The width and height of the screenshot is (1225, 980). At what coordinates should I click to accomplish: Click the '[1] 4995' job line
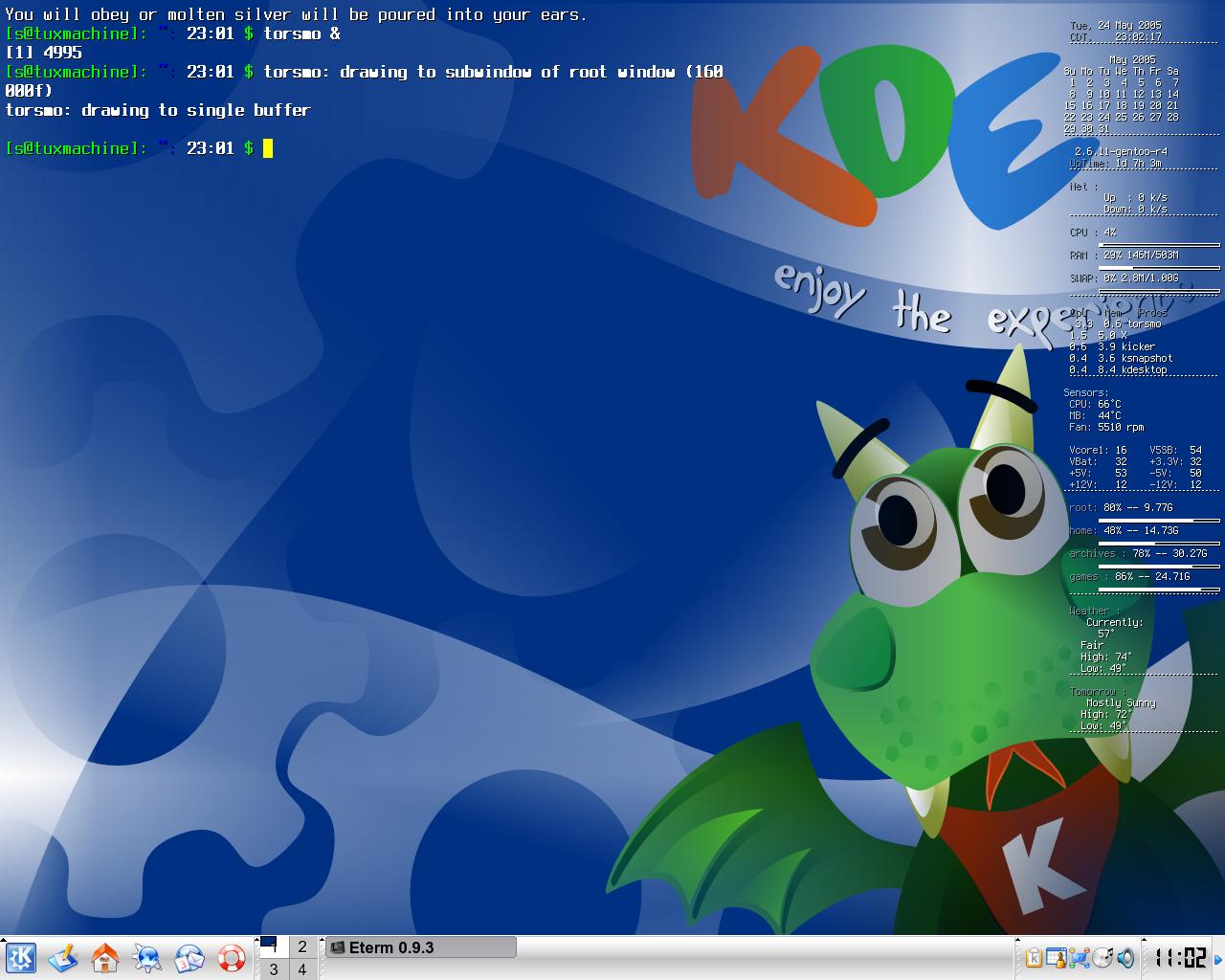tap(43, 53)
